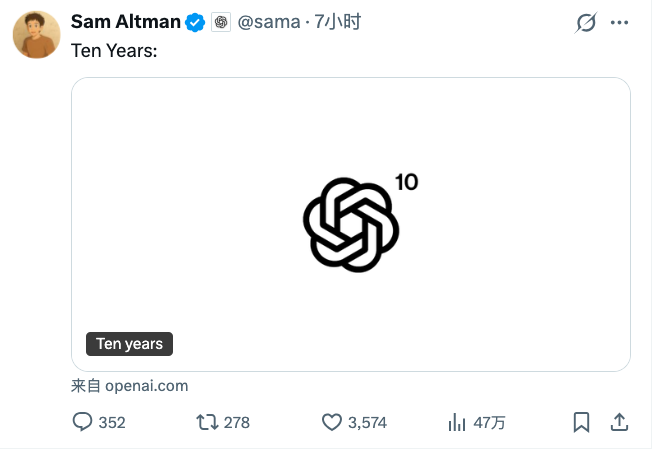The height and width of the screenshot is (449, 655).
Task: Follow the 来自 openai.com source link
Action: click(x=130, y=385)
